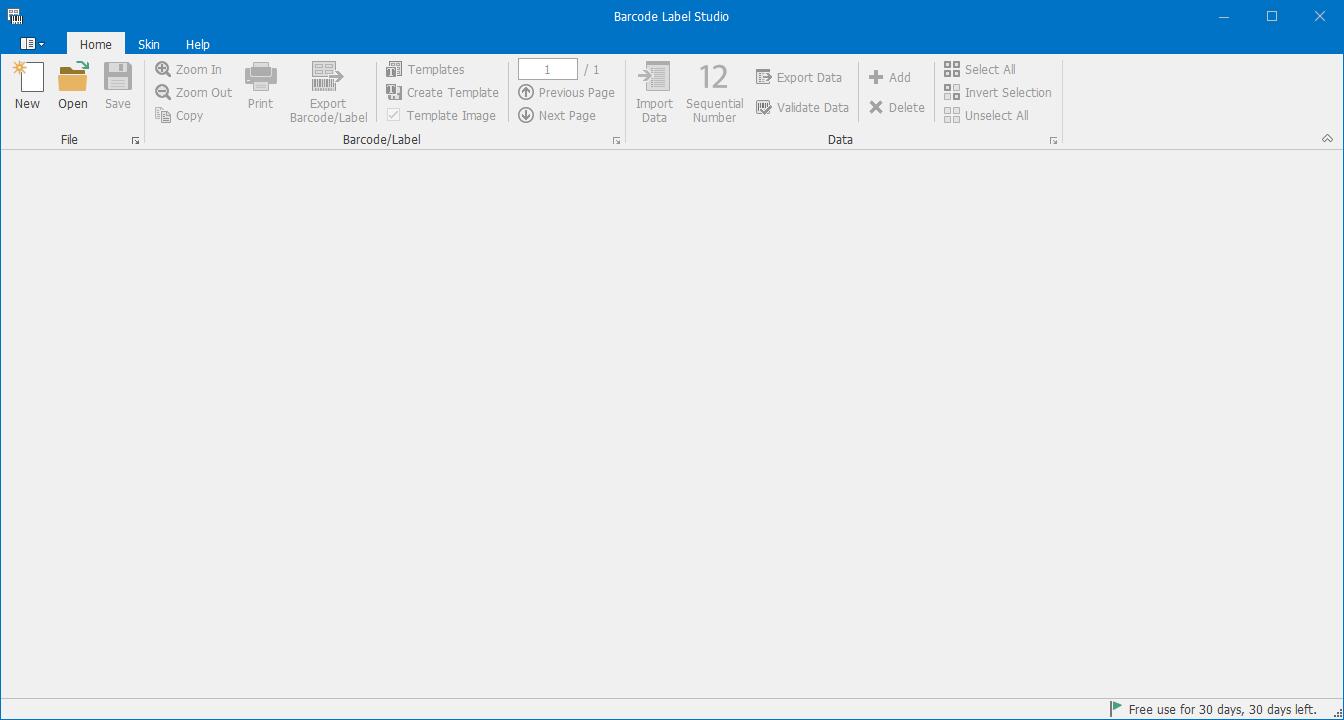This screenshot has width=1344, height=720.
Task: Save the current file
Action: [x=118, y=86]
